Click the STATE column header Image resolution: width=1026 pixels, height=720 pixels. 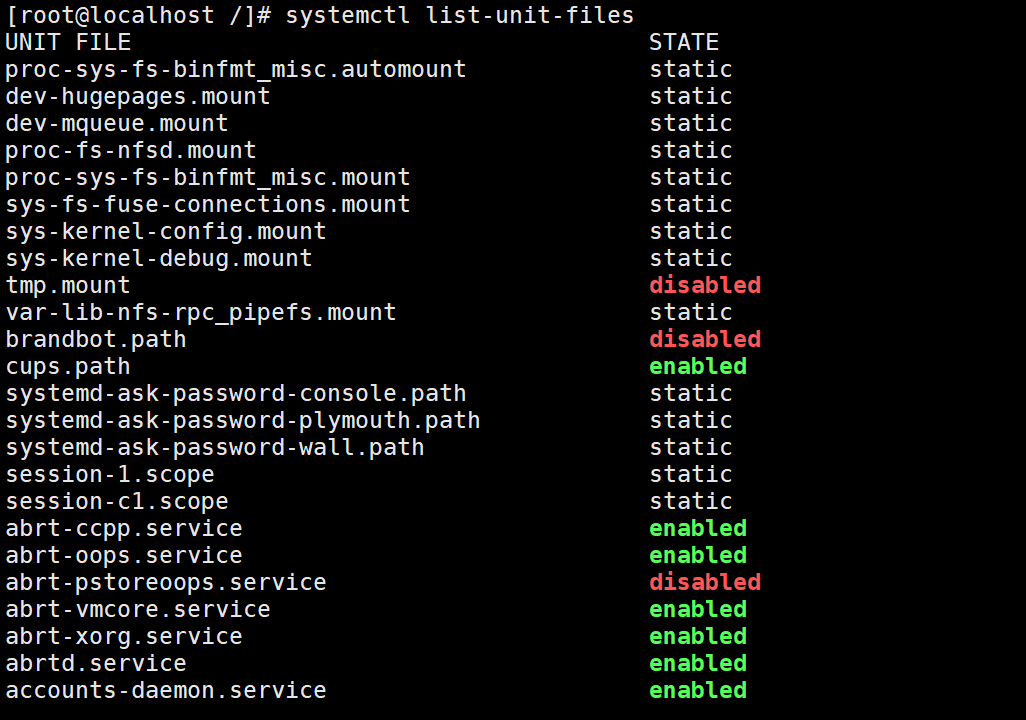pos(684,42)
